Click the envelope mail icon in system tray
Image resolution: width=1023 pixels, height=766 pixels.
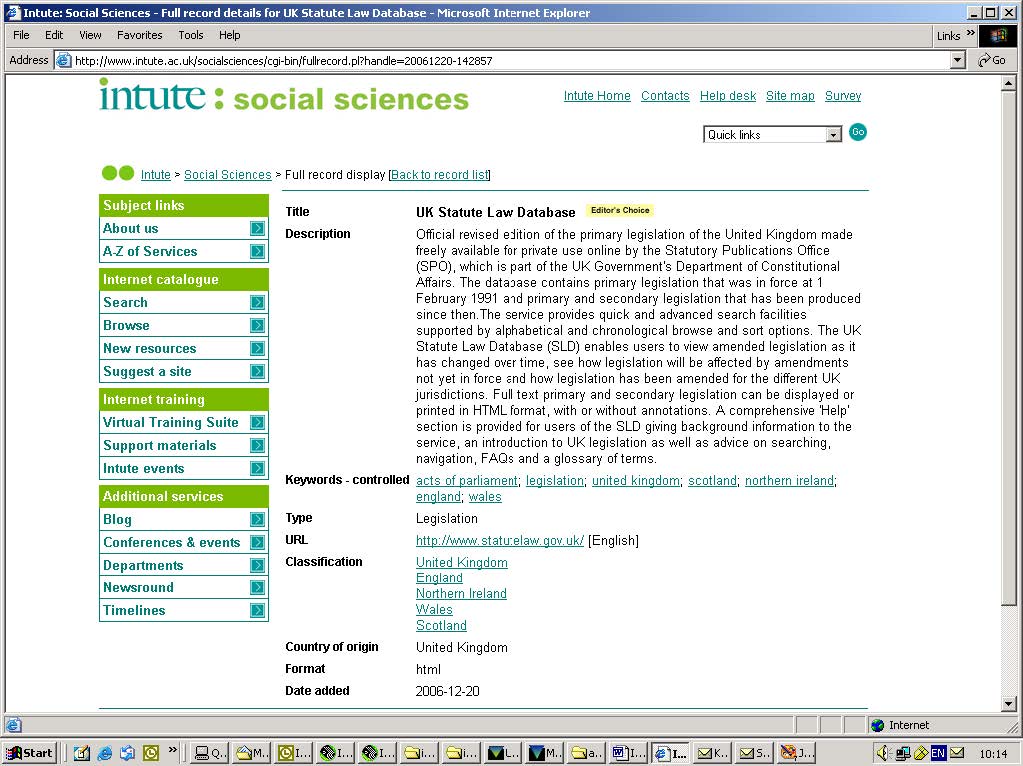pos(956,753)
